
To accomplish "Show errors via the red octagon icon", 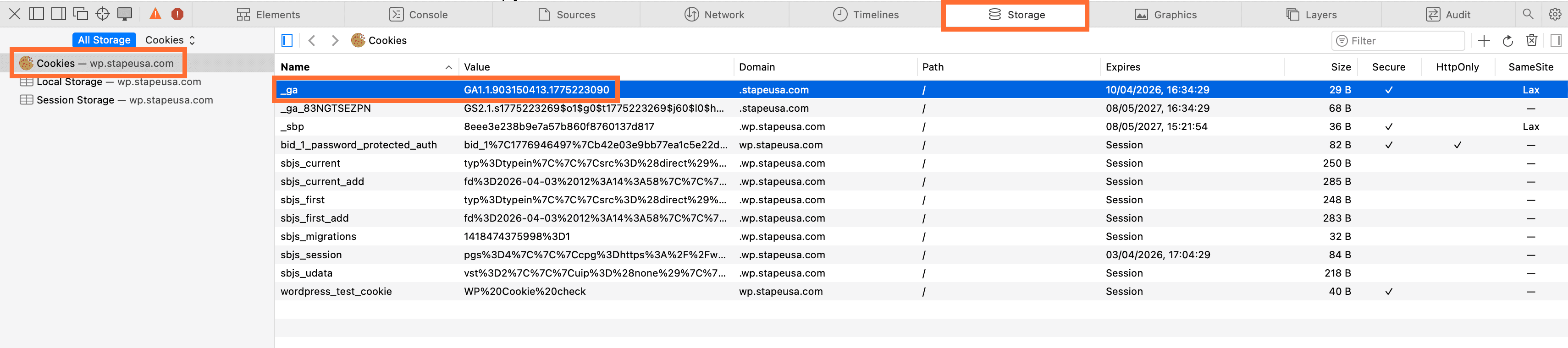I will (177, 14).
